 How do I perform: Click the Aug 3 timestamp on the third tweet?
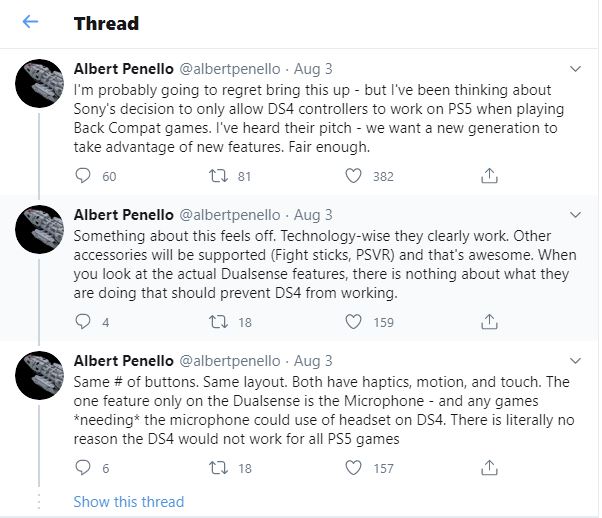click(x=312, y=361)
